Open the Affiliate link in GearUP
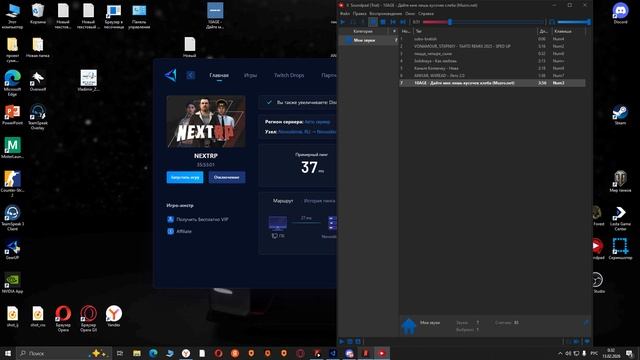The image size is (640, 360). coord(180,231)
